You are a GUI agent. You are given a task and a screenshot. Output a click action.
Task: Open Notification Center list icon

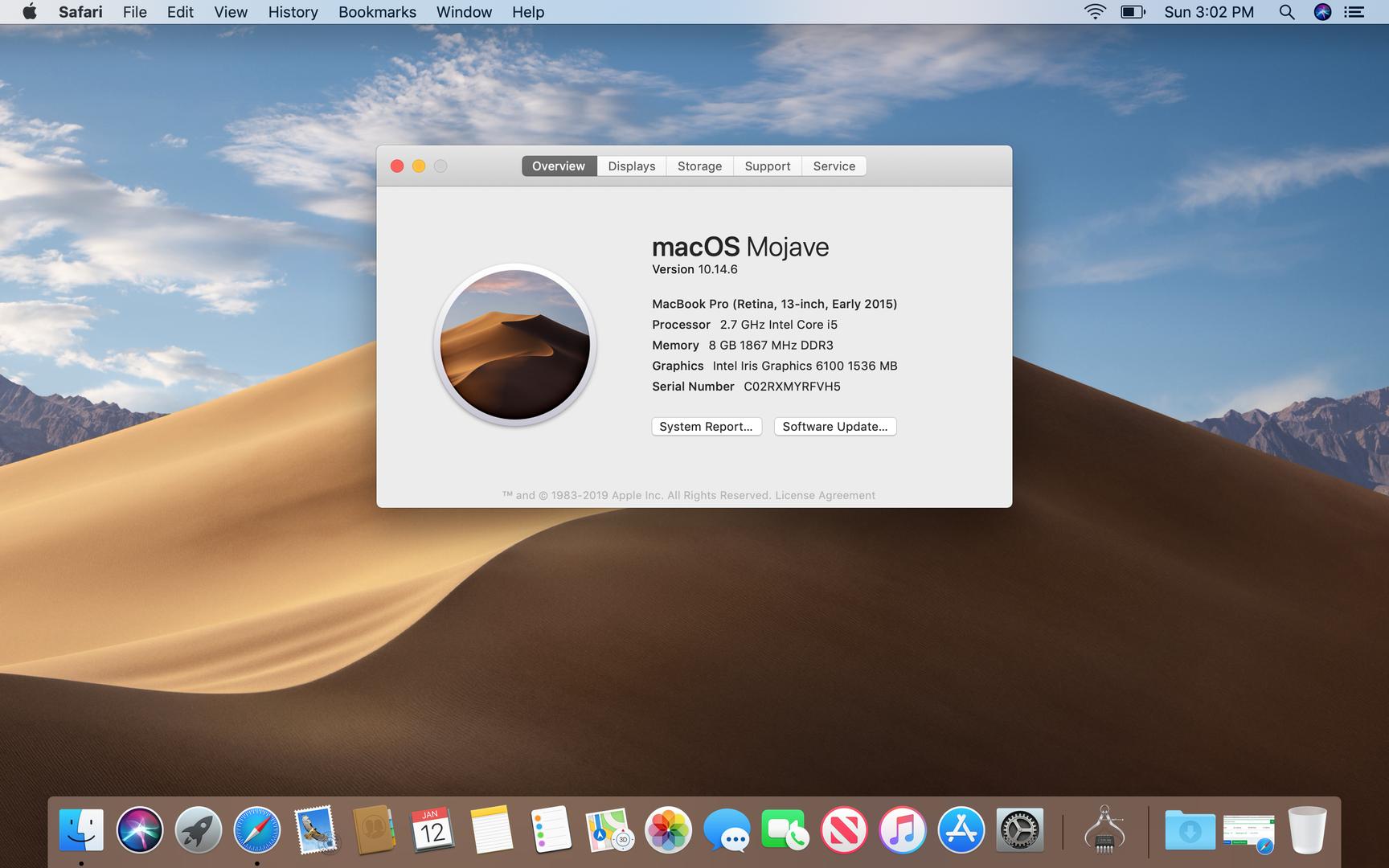[1354, 12]
